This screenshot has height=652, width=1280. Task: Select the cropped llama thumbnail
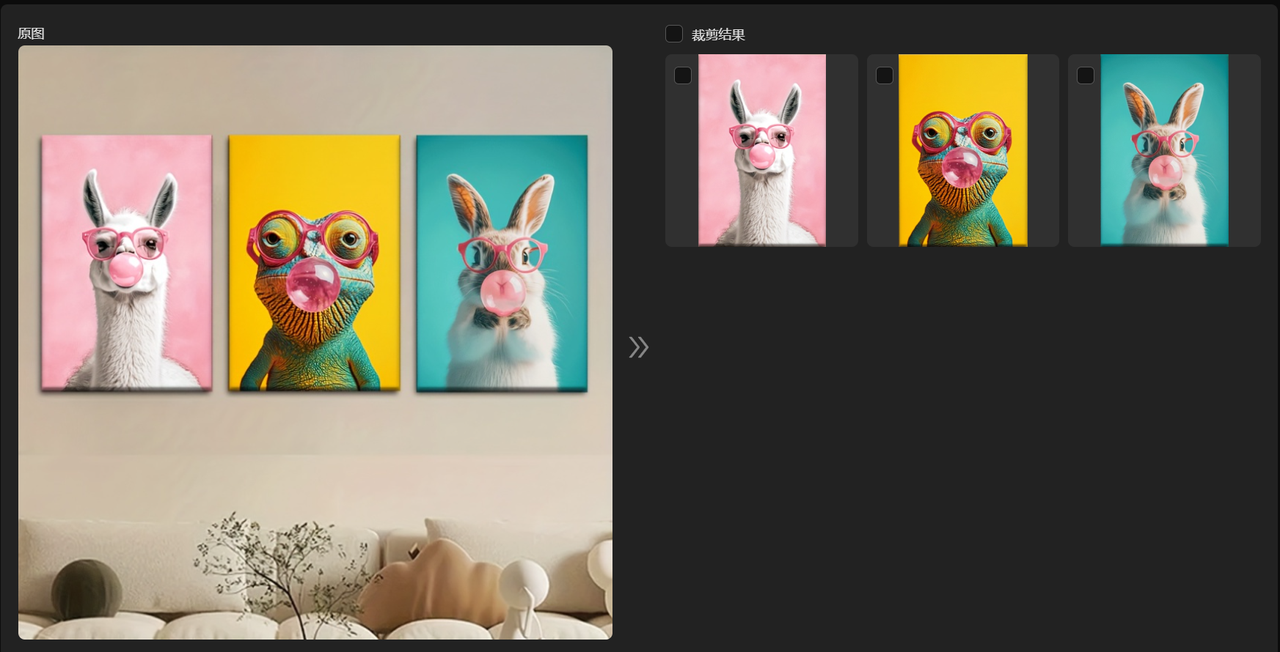(x=762, y=150)
